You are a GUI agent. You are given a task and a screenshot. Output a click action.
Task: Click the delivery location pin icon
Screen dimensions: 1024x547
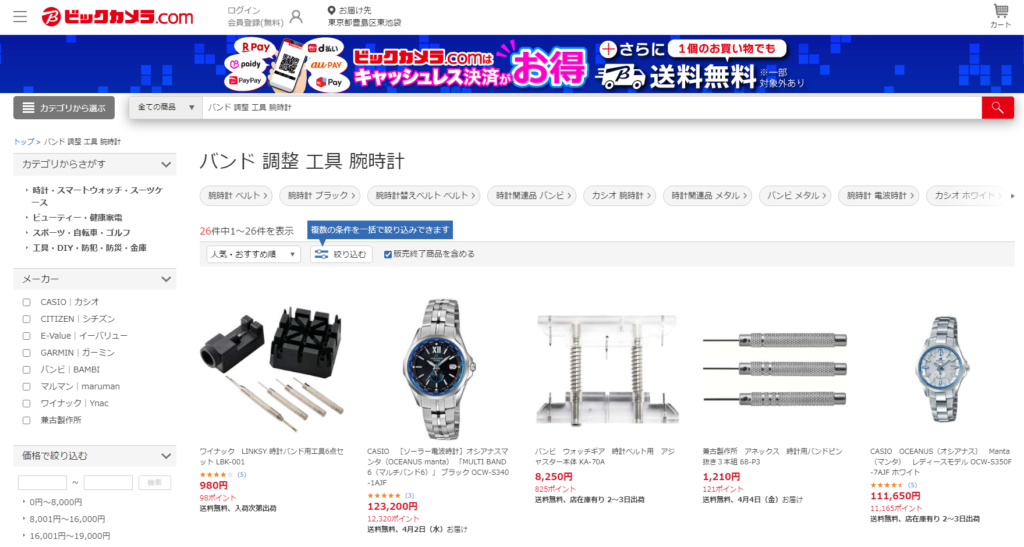pyautogui.click(x=331, y=10)
